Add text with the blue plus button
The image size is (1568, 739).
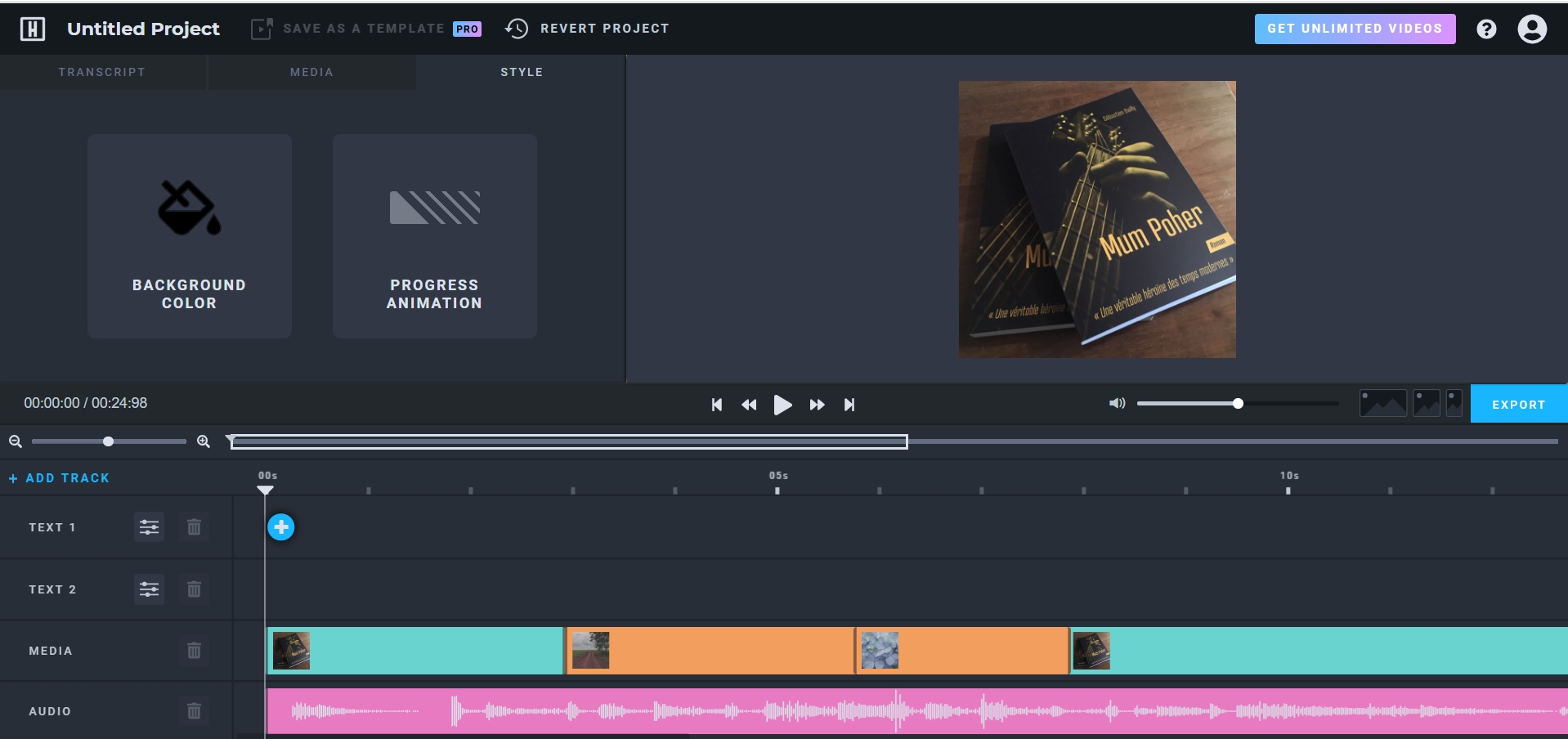281,527
